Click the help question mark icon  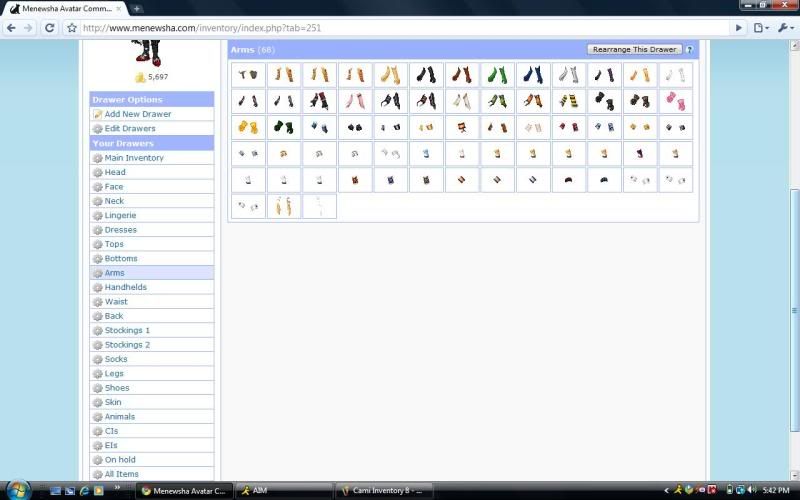pyautogui.click(x=689, y=49)
